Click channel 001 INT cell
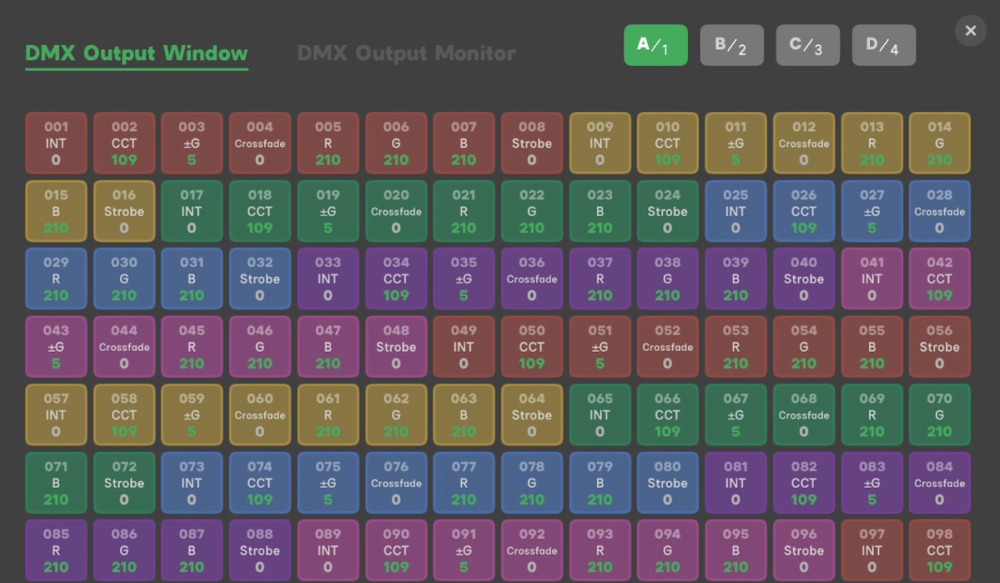This screenshot has height=583, width=1000. (x=56, y=143)
